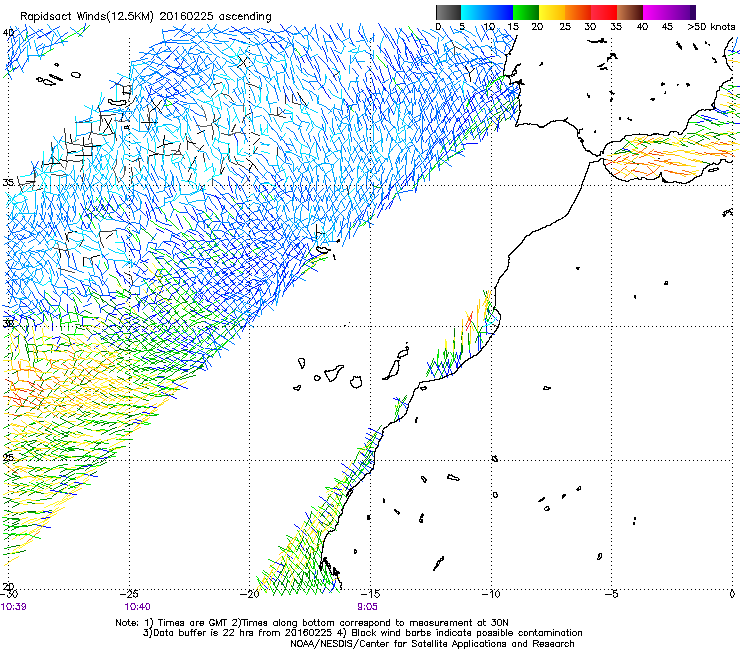Click the '10:39' purple time label

click(13, 607)
